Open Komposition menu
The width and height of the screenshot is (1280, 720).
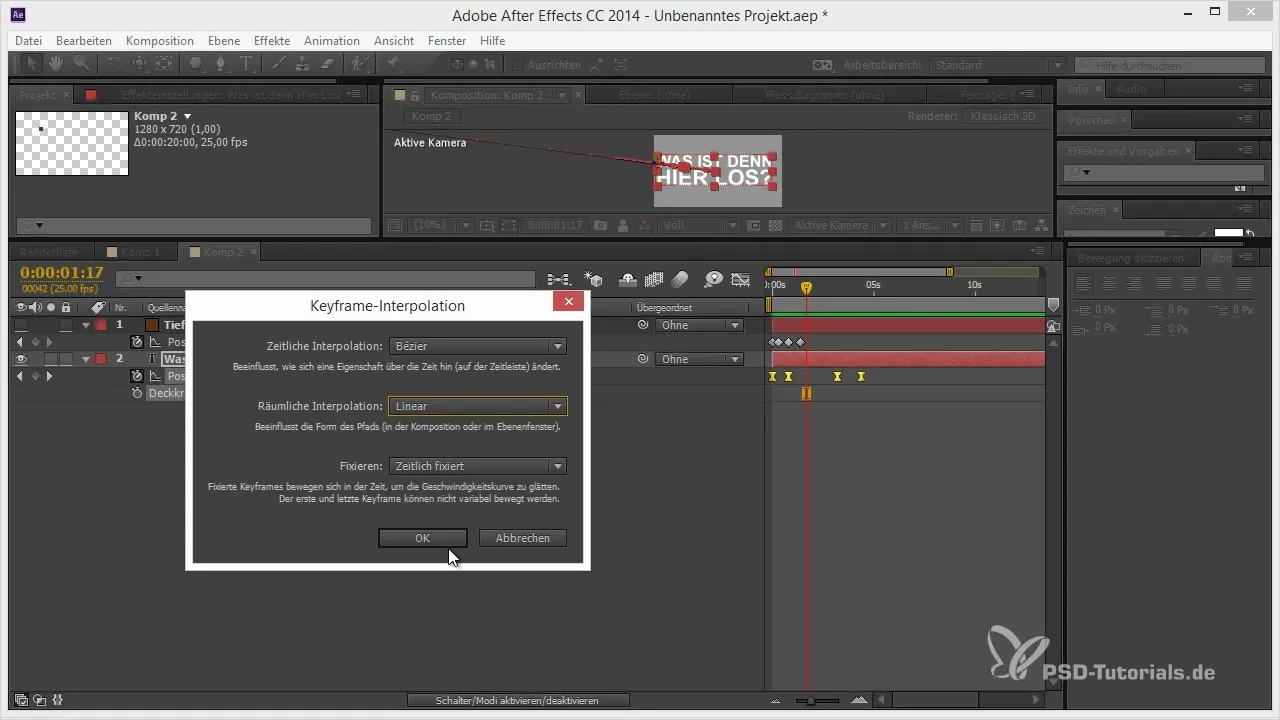click(160, 41)
